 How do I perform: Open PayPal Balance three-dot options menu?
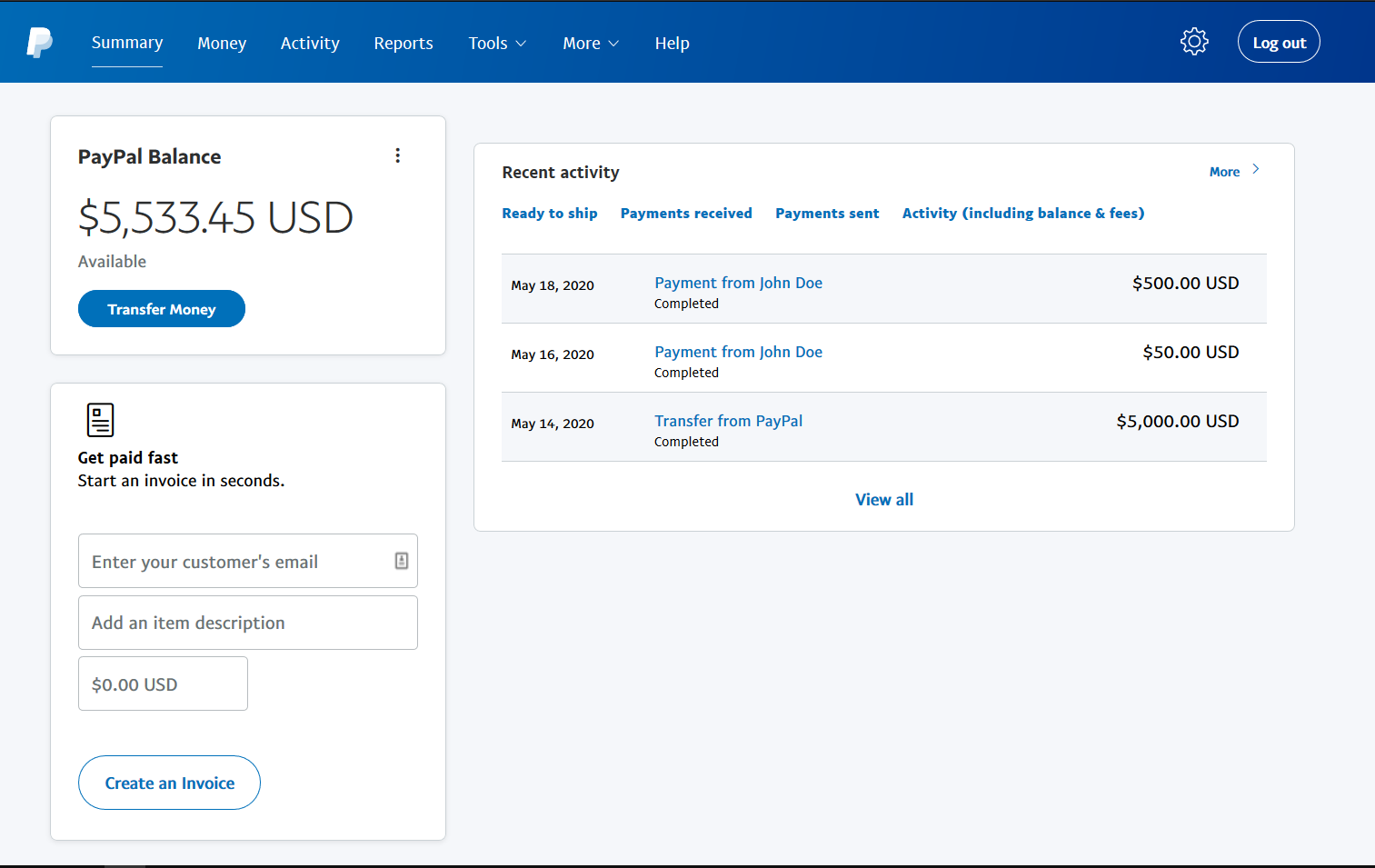pos(397,155)
